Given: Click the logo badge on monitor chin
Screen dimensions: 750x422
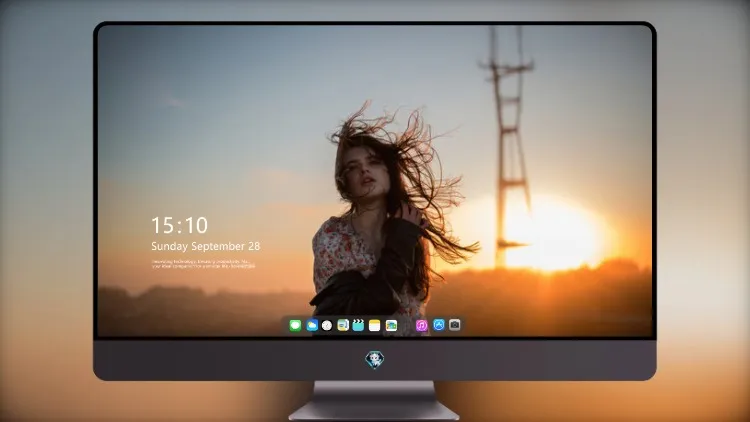Looking at the screenshot, I should point(375,359).
